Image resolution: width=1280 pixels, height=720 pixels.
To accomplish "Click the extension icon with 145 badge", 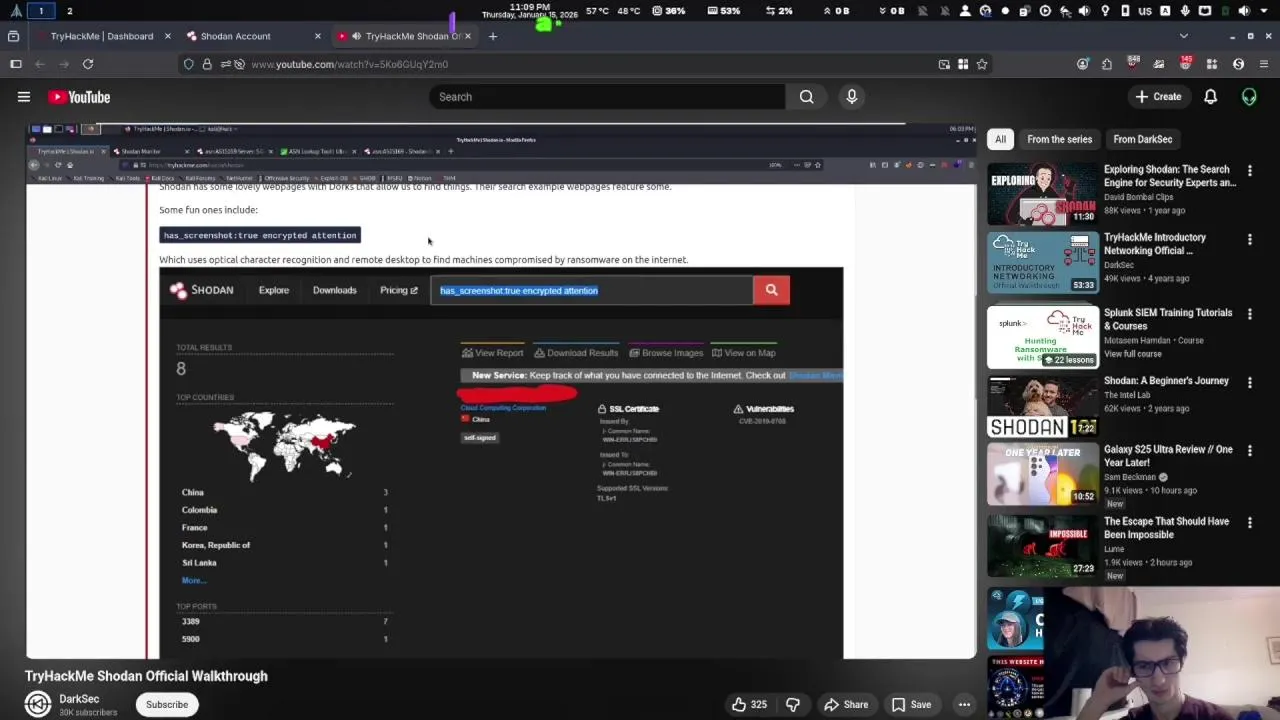I will 1185,64.
